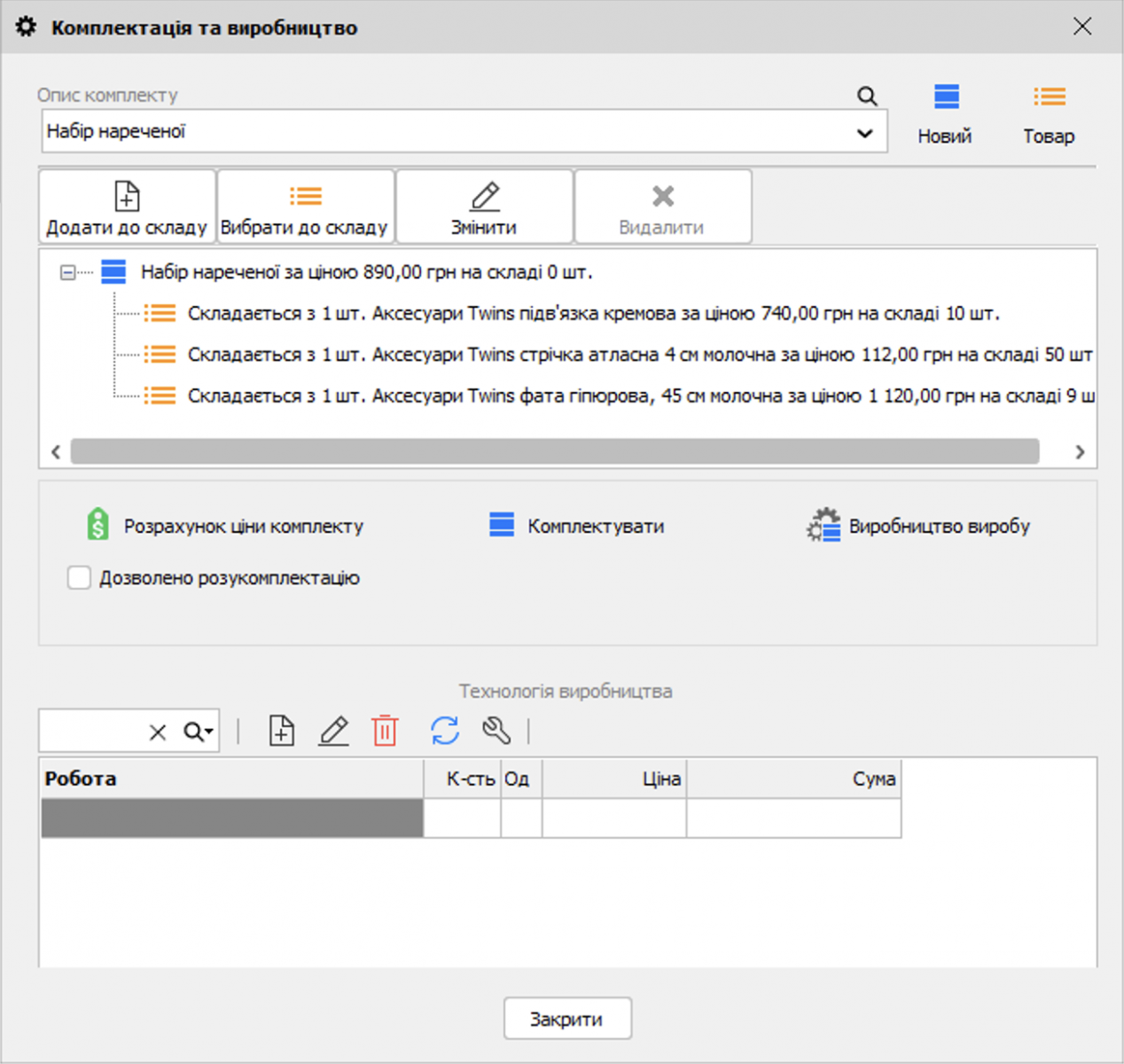The image size is (1124, 1064).
Task: Open the wrench settings for technology table
Action: (x=496, y=731)
